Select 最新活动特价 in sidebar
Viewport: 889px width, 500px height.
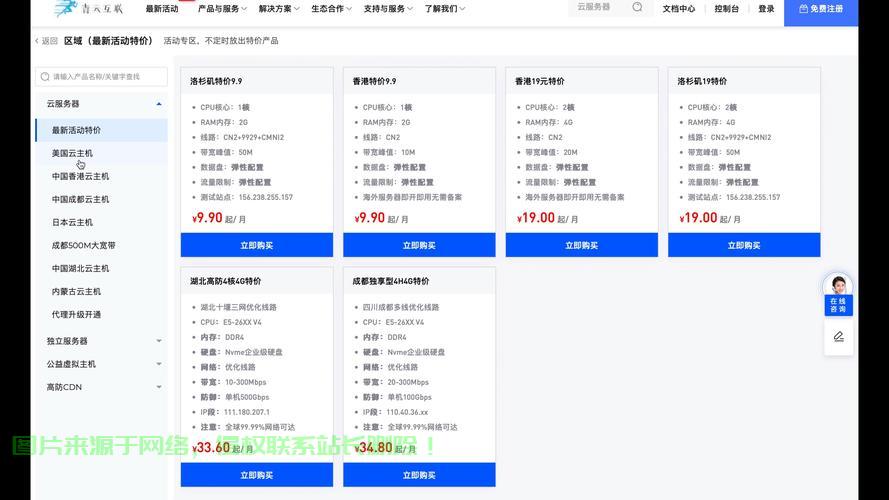pyautogui.click(x=101, y=130)
